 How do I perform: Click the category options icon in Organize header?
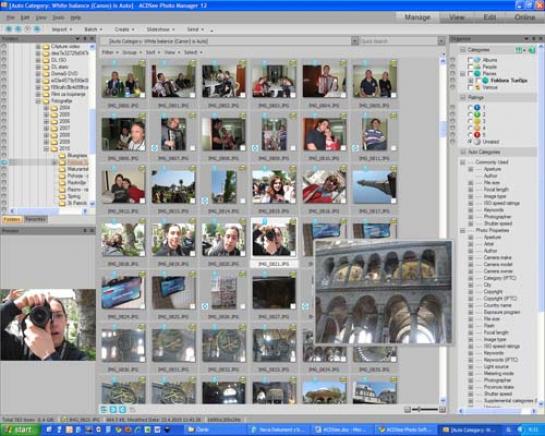tap(520, 50)
